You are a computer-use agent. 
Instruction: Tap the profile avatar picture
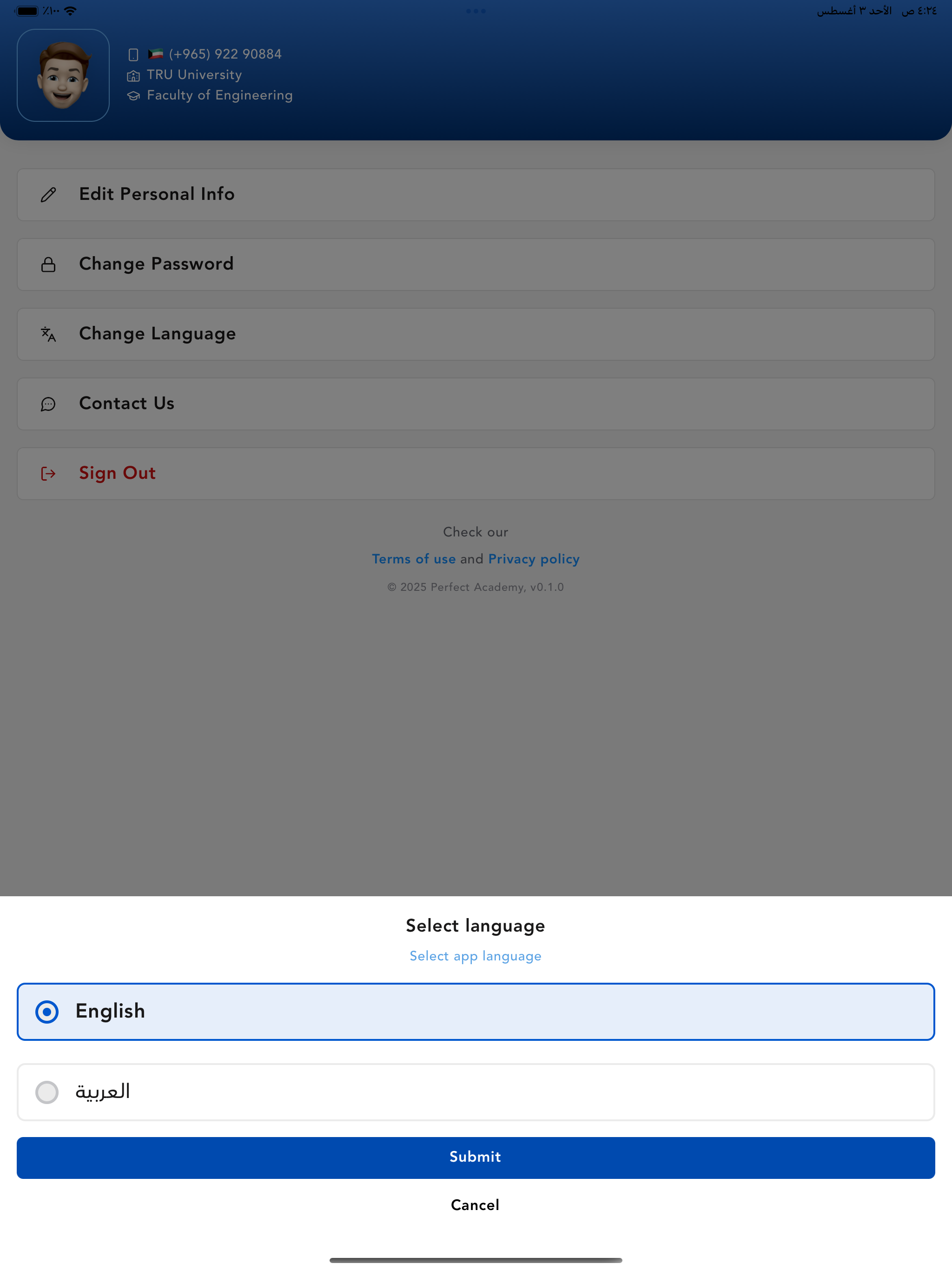pyautogui.click(x=63, y=75)
